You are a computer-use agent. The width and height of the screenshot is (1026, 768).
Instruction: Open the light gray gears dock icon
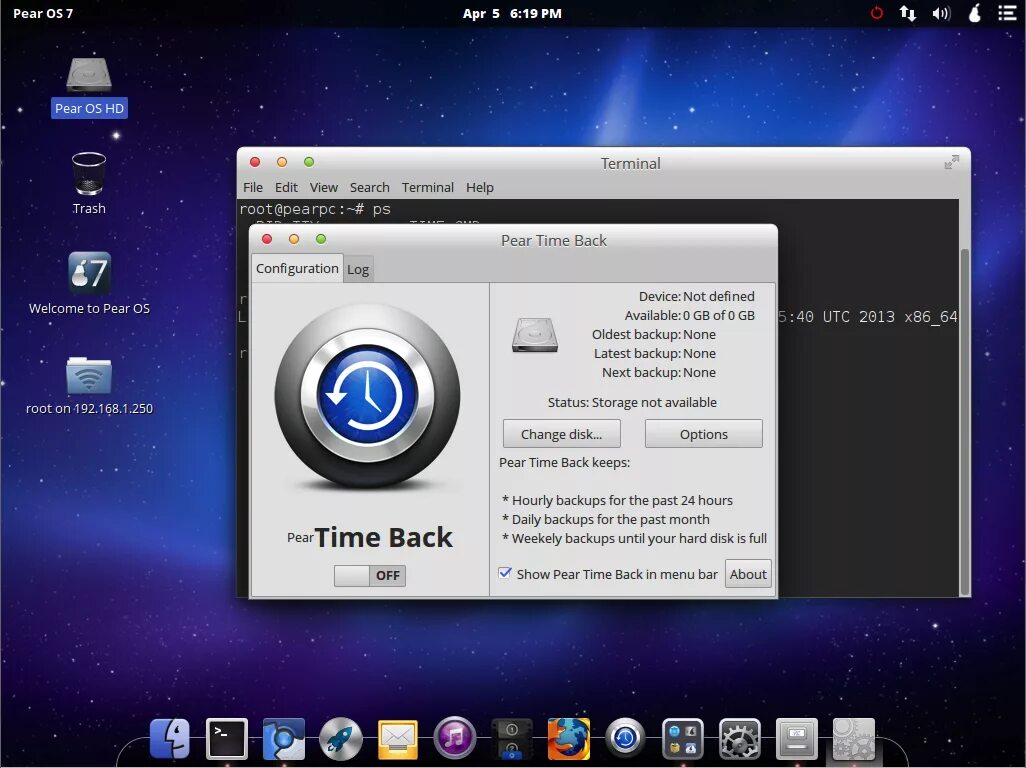pyautogui.click(x=853, y=739)
